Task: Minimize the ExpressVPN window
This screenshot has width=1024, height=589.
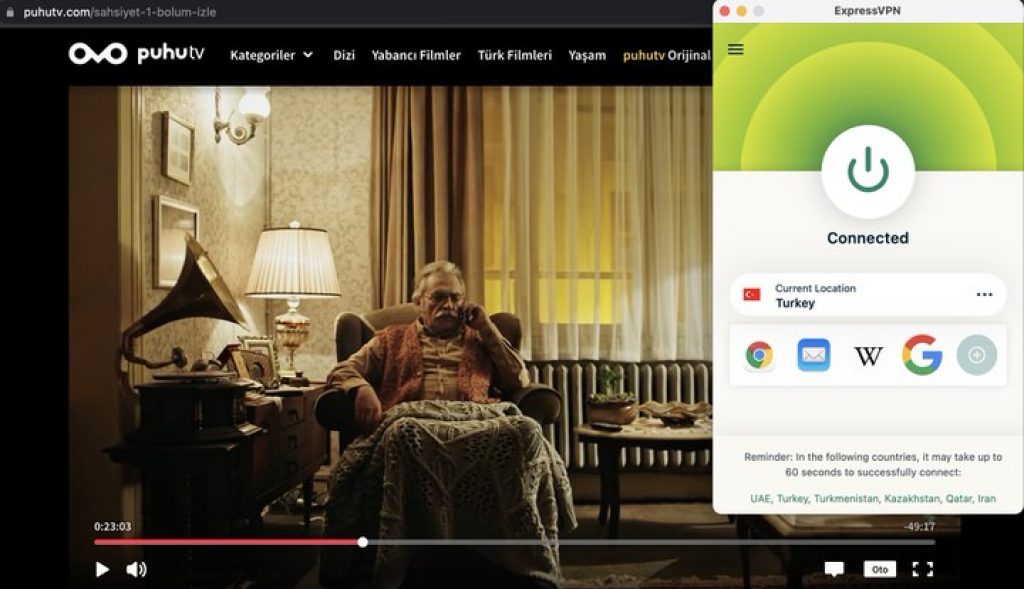Action: tap(741, 11)
